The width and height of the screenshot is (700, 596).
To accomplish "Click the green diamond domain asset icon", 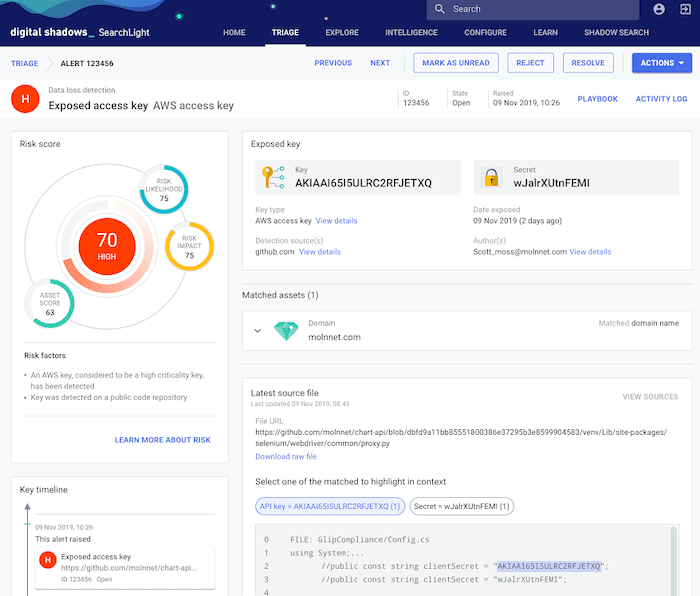I will pos(286,331).
